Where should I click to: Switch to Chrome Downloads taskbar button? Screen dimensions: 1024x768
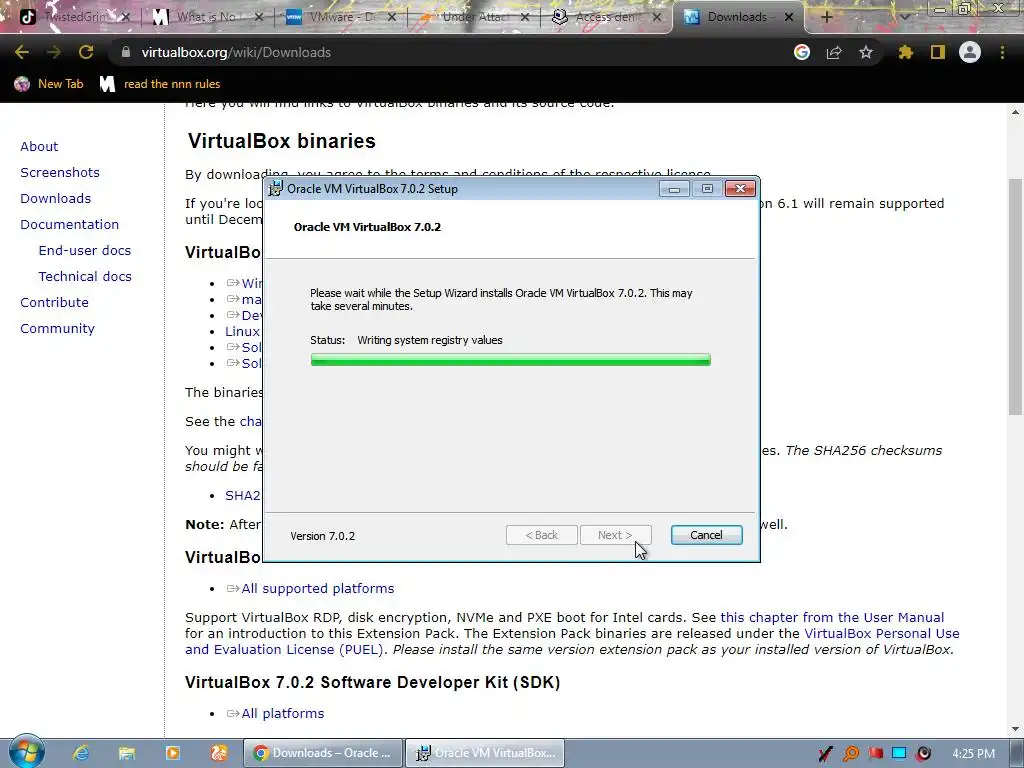tap(323, 753)
